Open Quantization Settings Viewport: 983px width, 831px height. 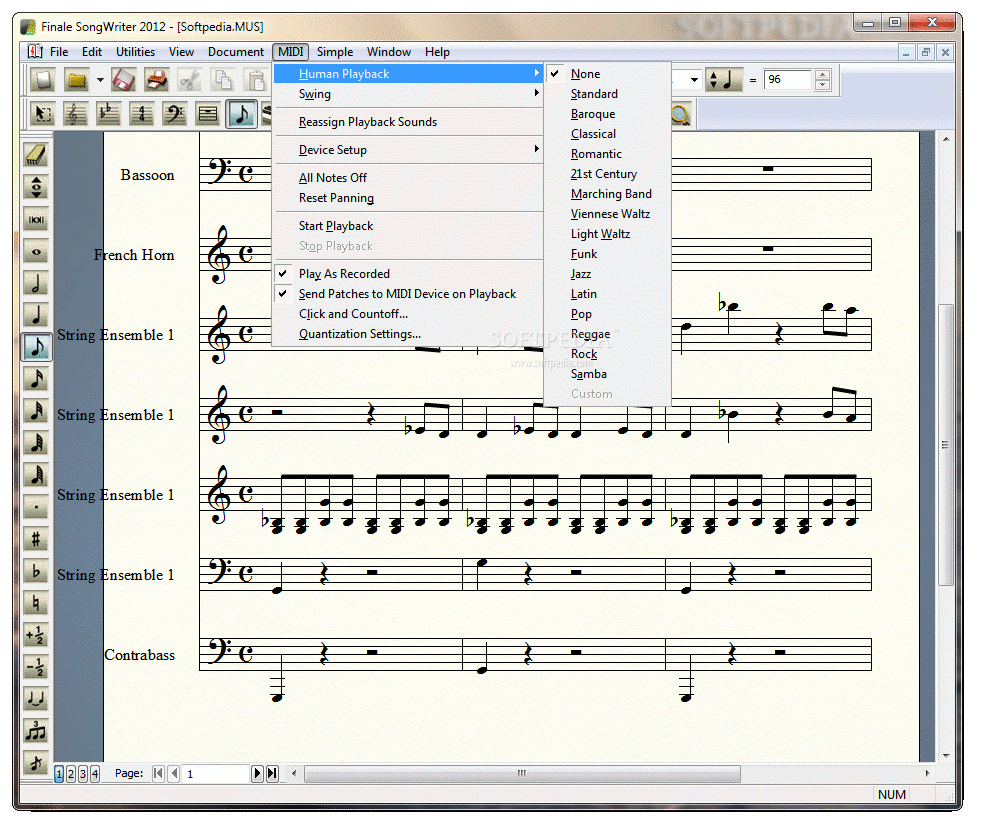[408, 334]
